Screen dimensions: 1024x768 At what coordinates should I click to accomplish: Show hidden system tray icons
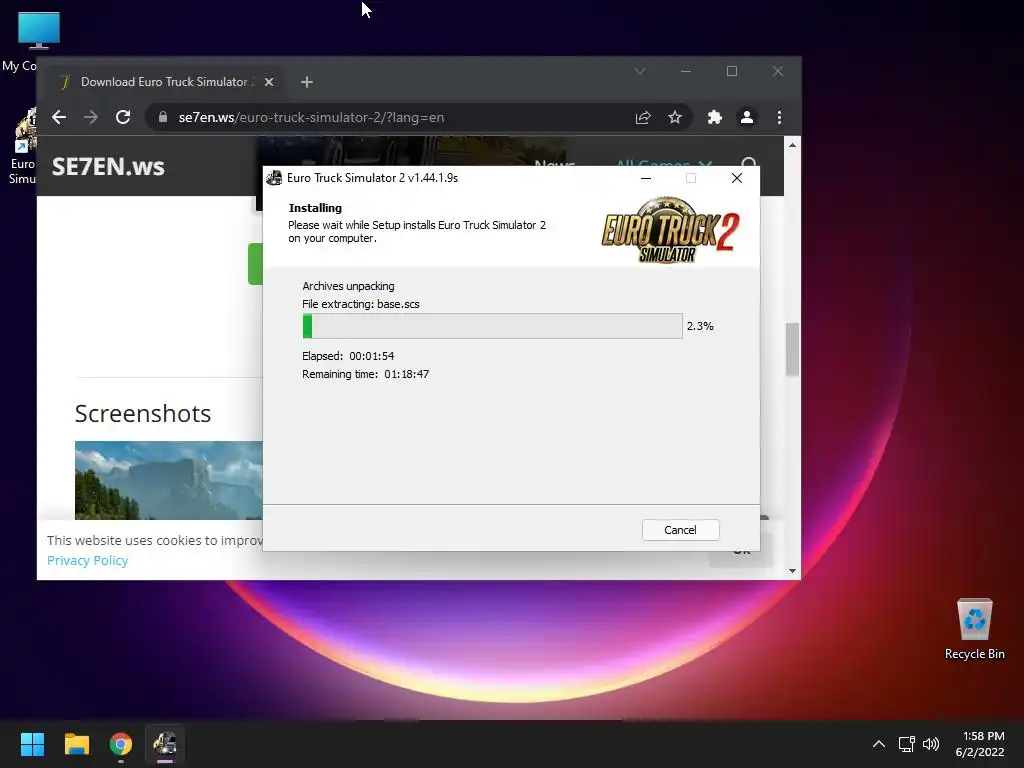[879, 744]
